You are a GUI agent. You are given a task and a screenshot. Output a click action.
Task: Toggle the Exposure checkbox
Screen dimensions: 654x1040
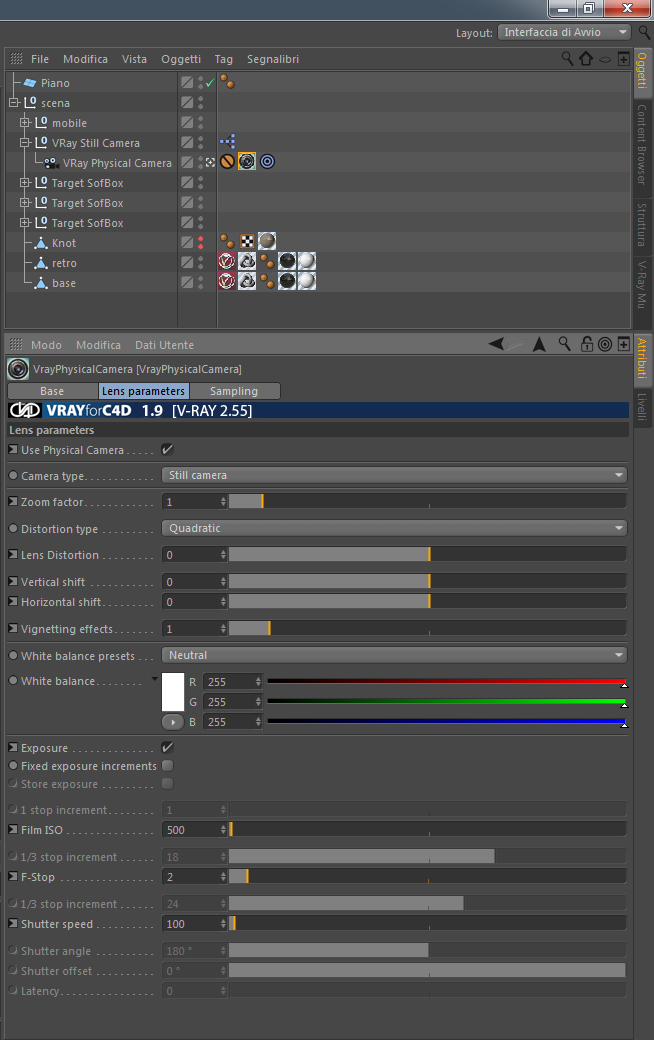[x=167, y=747]
